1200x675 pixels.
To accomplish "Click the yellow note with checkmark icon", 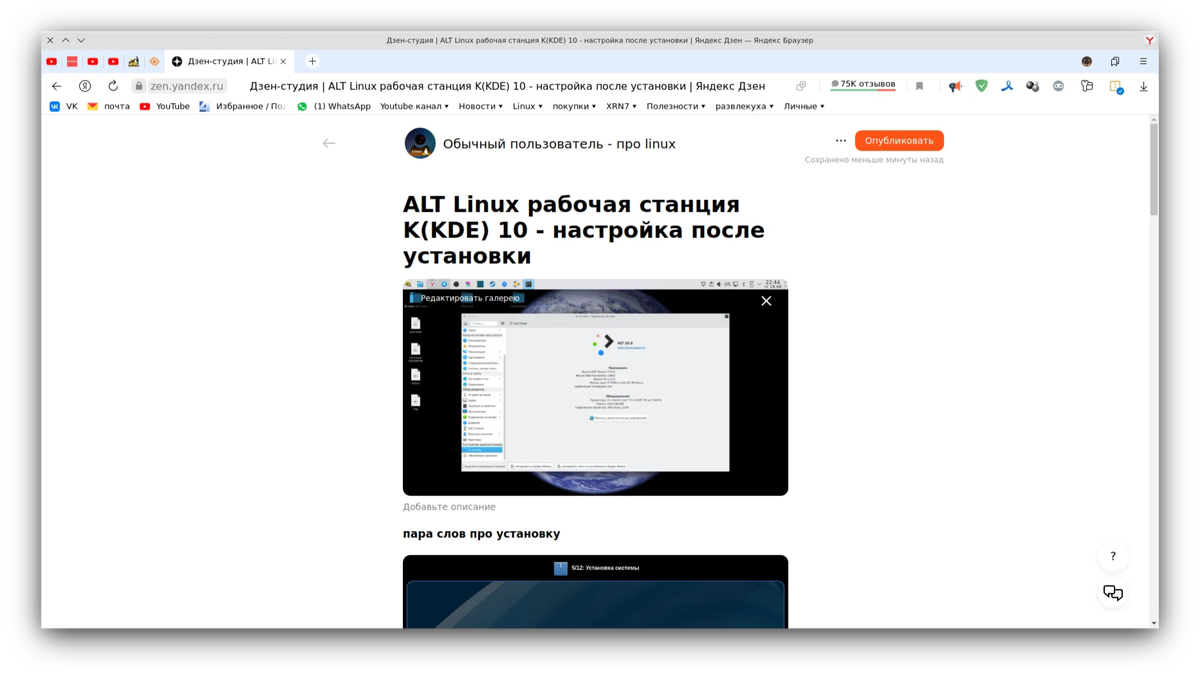I will tap(1116, 87).
